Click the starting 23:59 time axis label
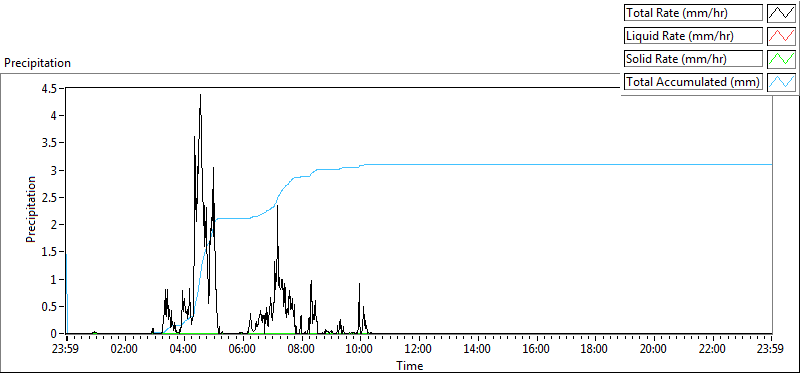 67,350
